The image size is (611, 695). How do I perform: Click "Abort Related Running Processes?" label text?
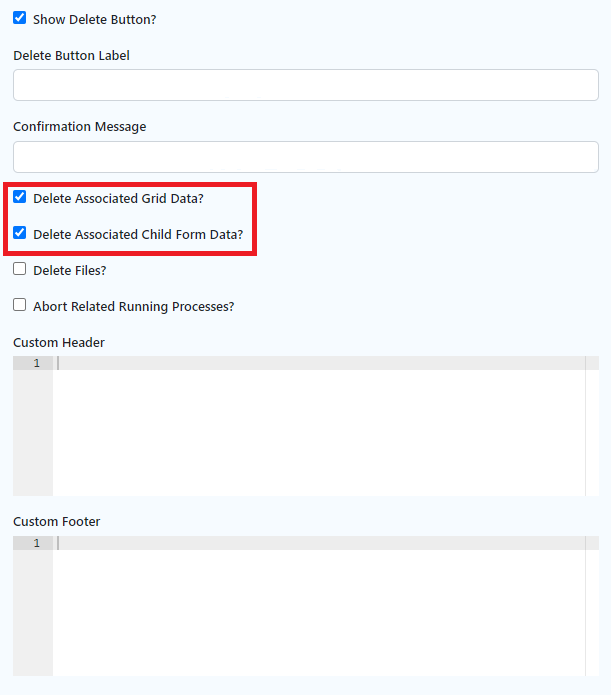coord(133,306)
